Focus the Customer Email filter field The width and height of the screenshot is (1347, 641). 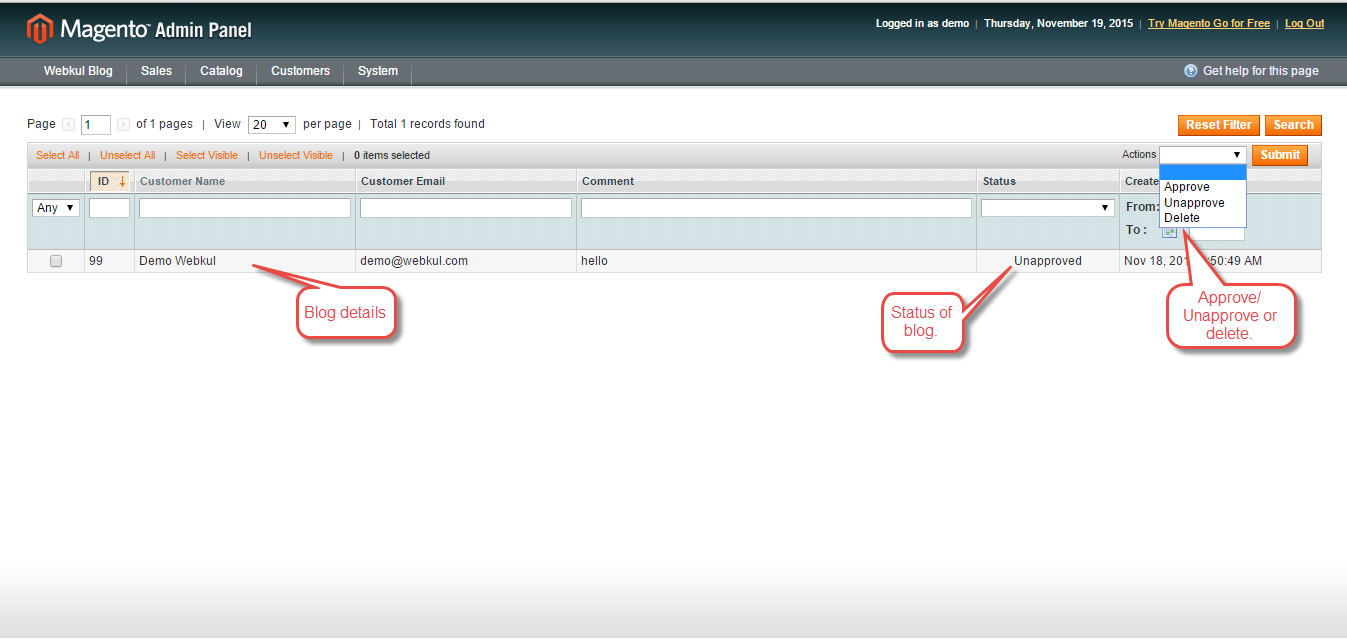click(x=466, y=208)
